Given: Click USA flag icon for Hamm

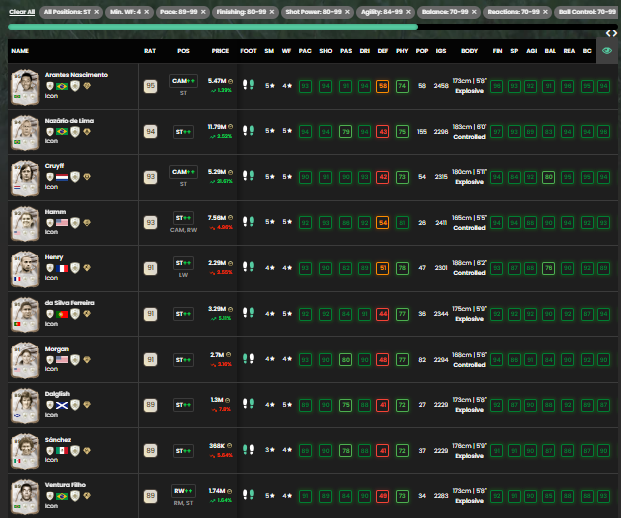Looking at the screenshot, I should point(62,223).
